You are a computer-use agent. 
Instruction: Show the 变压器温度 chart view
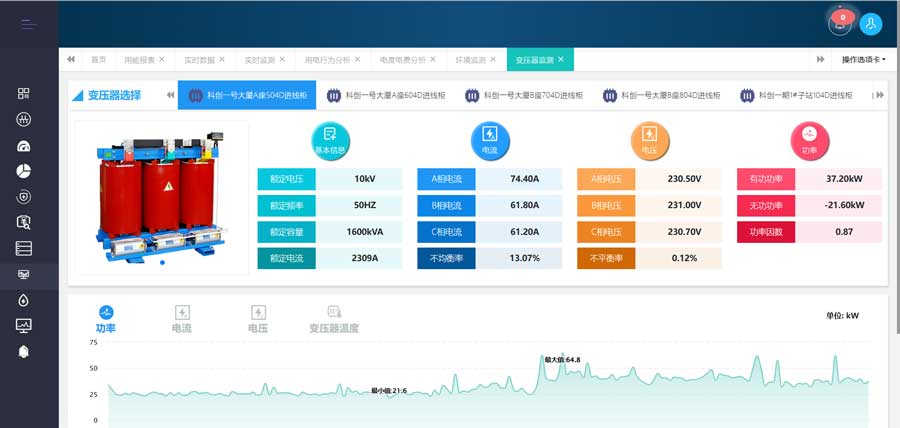tap(334, 318)
